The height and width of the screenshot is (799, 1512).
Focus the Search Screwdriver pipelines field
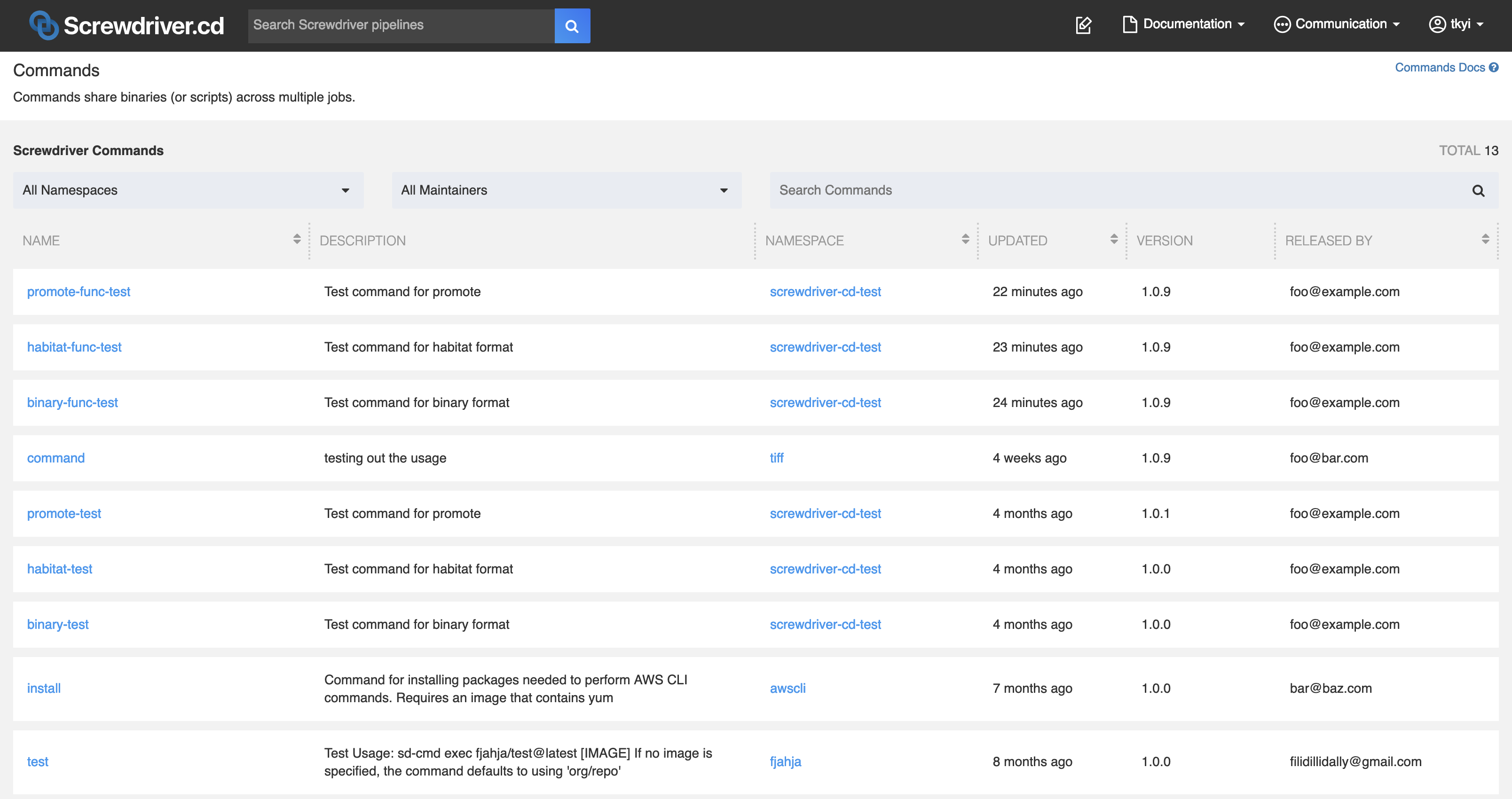pyautogui.click(x=402, y=26)
